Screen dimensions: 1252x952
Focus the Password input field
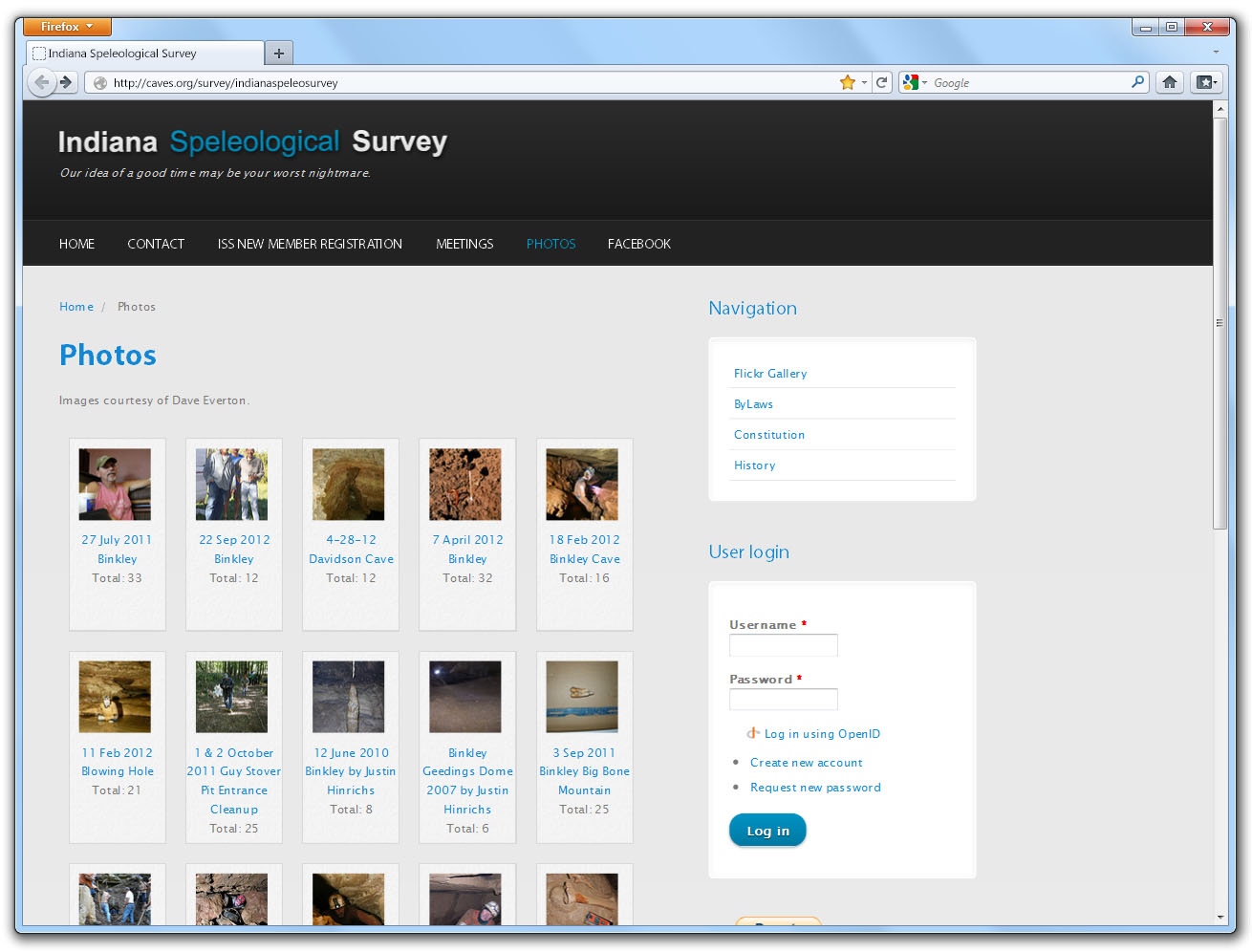pyautogui.click(x=784, y=700)
